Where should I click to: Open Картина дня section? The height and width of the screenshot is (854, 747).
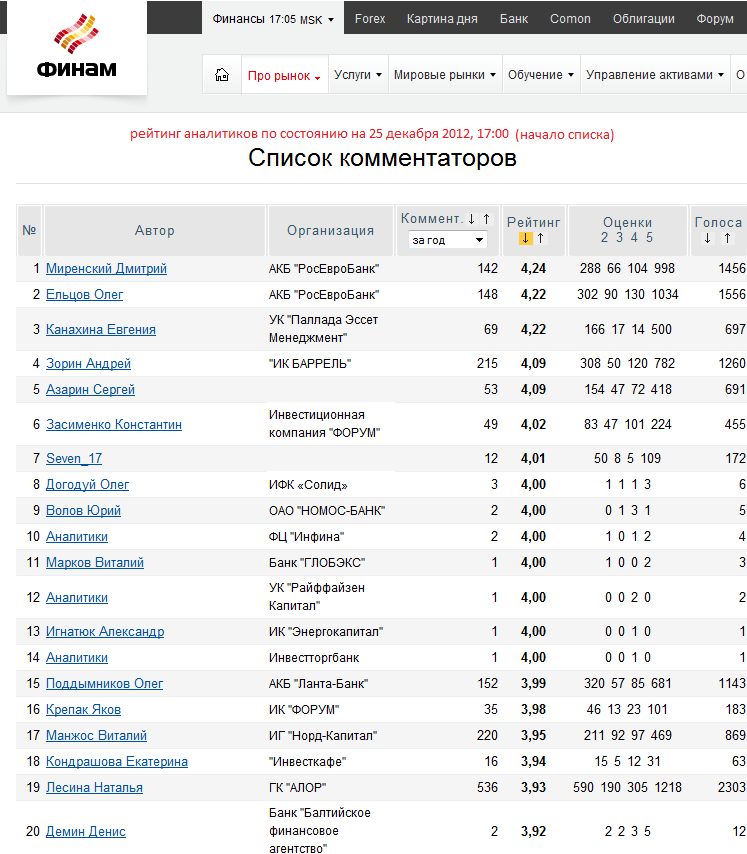(442, 19)
